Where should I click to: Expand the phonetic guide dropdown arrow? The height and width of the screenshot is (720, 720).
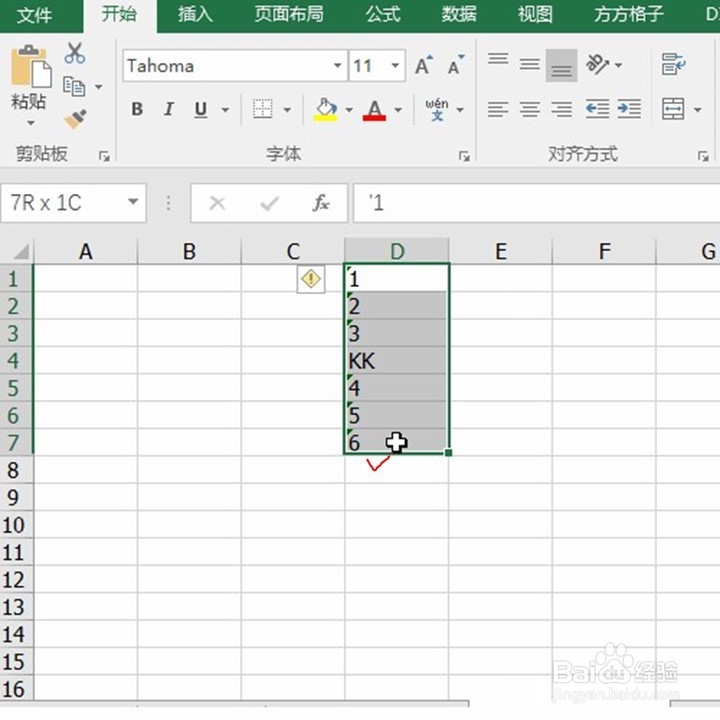pos(460,110)
